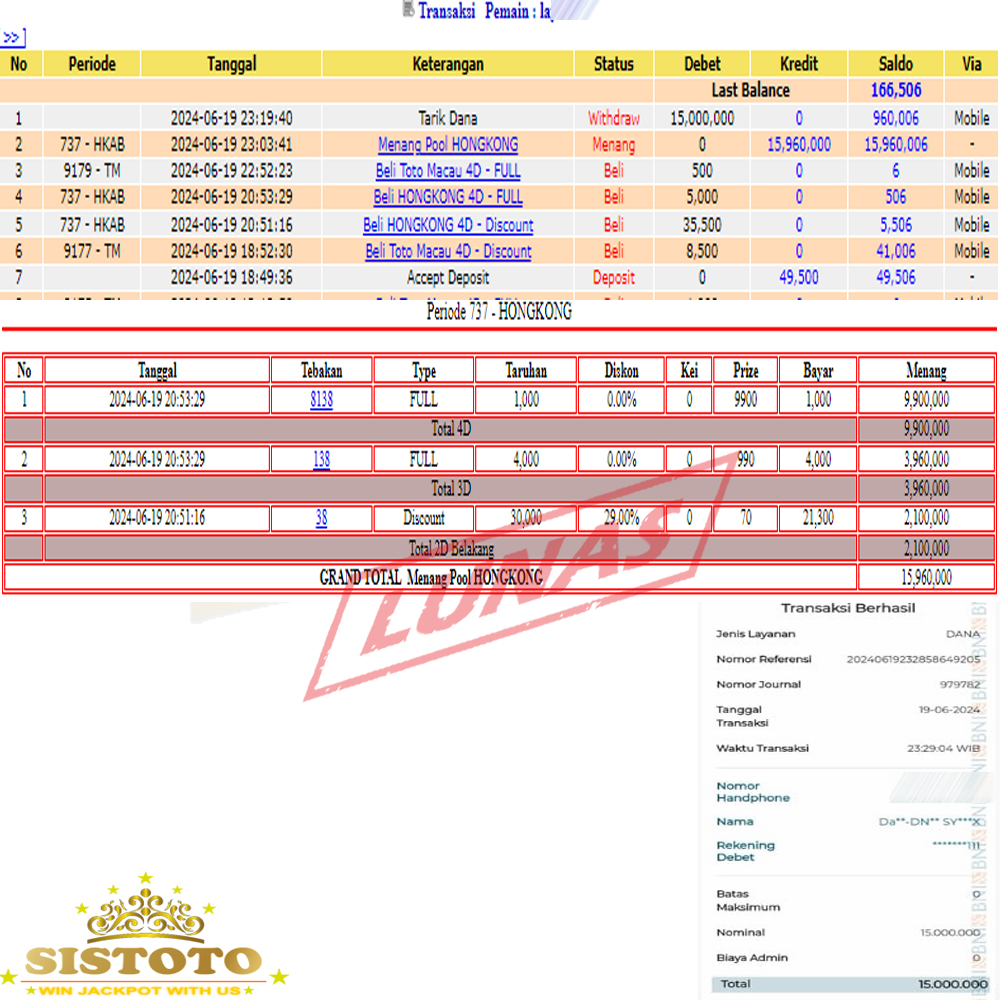Click the Keterangan column header

[x=448, y=64]
